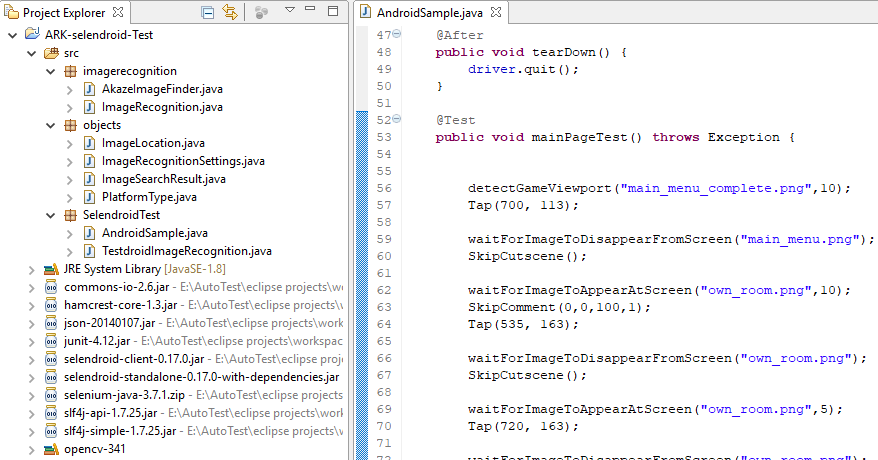The width and height of the screenshot is (878, 460).
Task: Click the json-20140107.jar jar icon
Action: tap(51, 323)
